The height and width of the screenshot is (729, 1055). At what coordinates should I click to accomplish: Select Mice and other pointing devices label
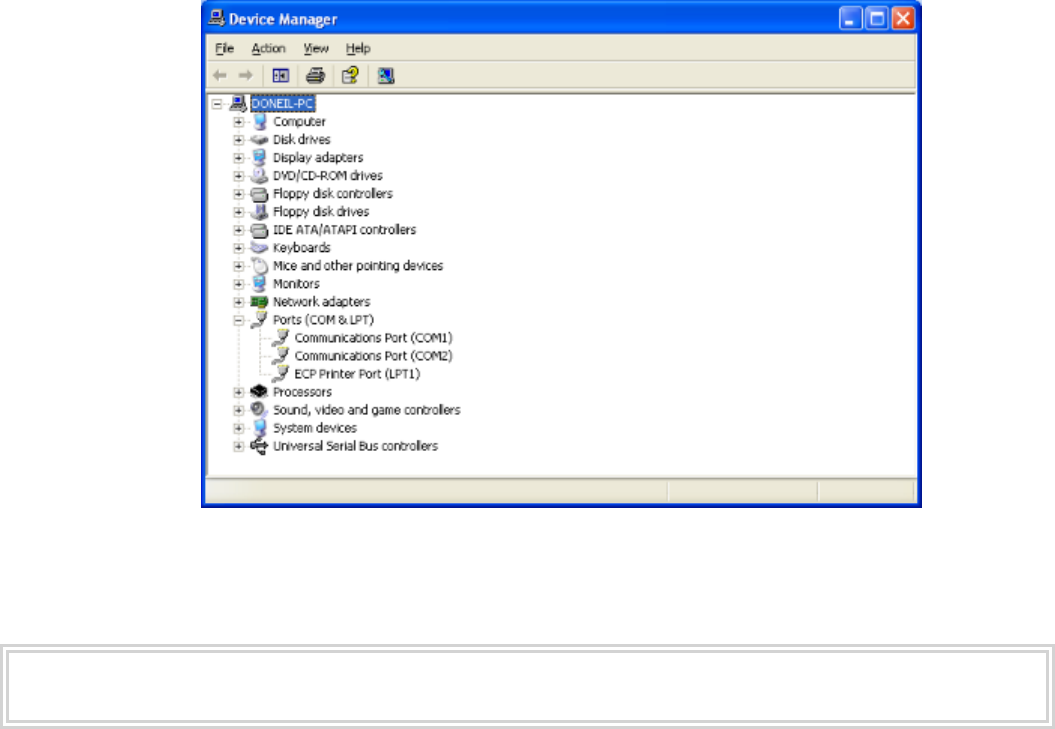click(358, 266)
